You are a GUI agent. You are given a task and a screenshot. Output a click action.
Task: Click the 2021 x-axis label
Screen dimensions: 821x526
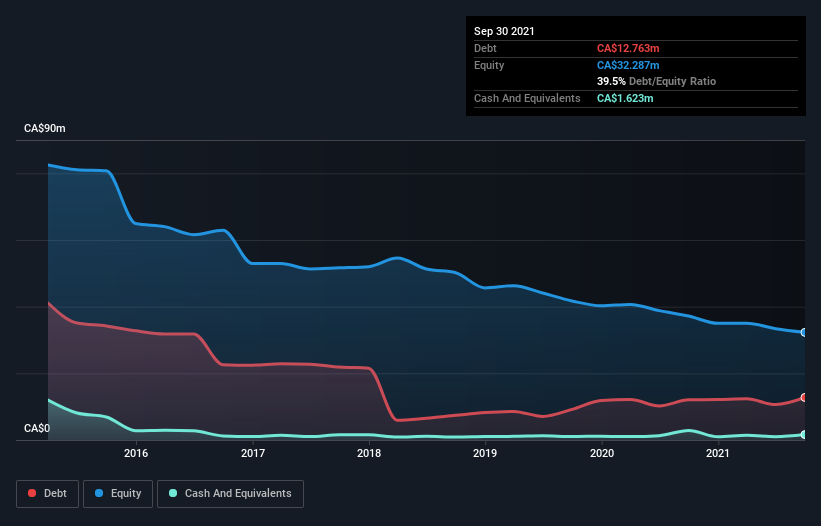(x=718, y=453)
